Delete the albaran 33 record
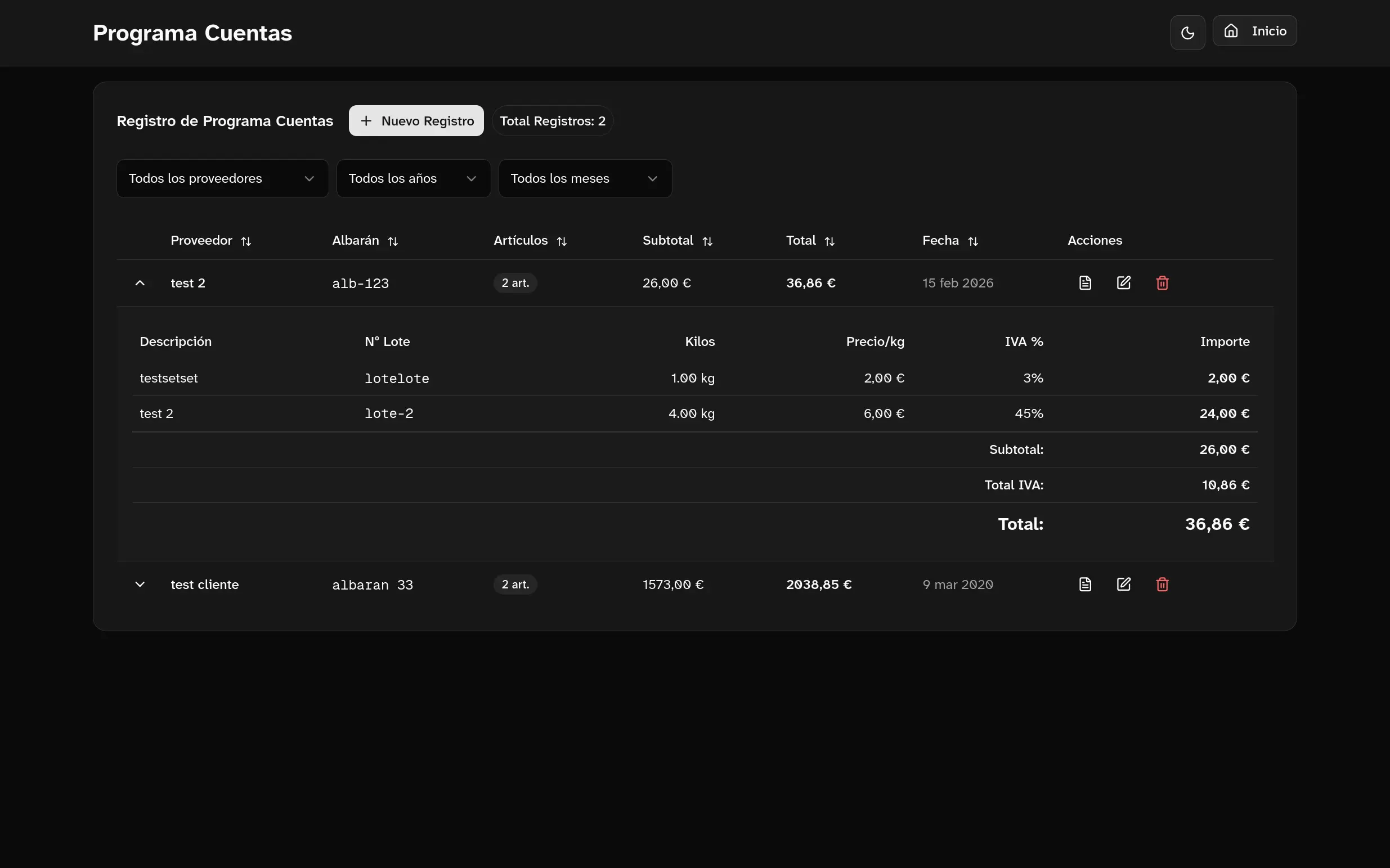Image resolution: width=1390 pixels, height=868 pixels. (1162, 584)
